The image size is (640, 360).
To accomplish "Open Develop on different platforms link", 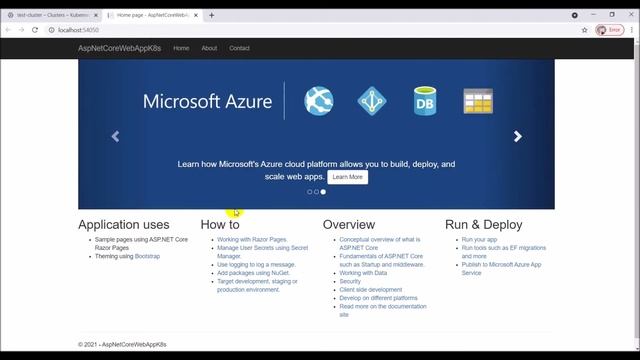I will point(378,298).
